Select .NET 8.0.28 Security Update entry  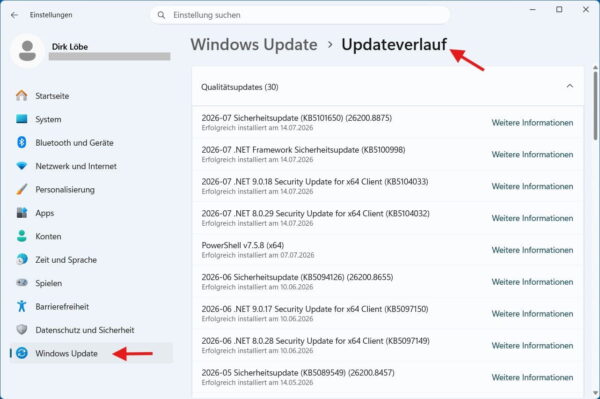coord(388,345)
